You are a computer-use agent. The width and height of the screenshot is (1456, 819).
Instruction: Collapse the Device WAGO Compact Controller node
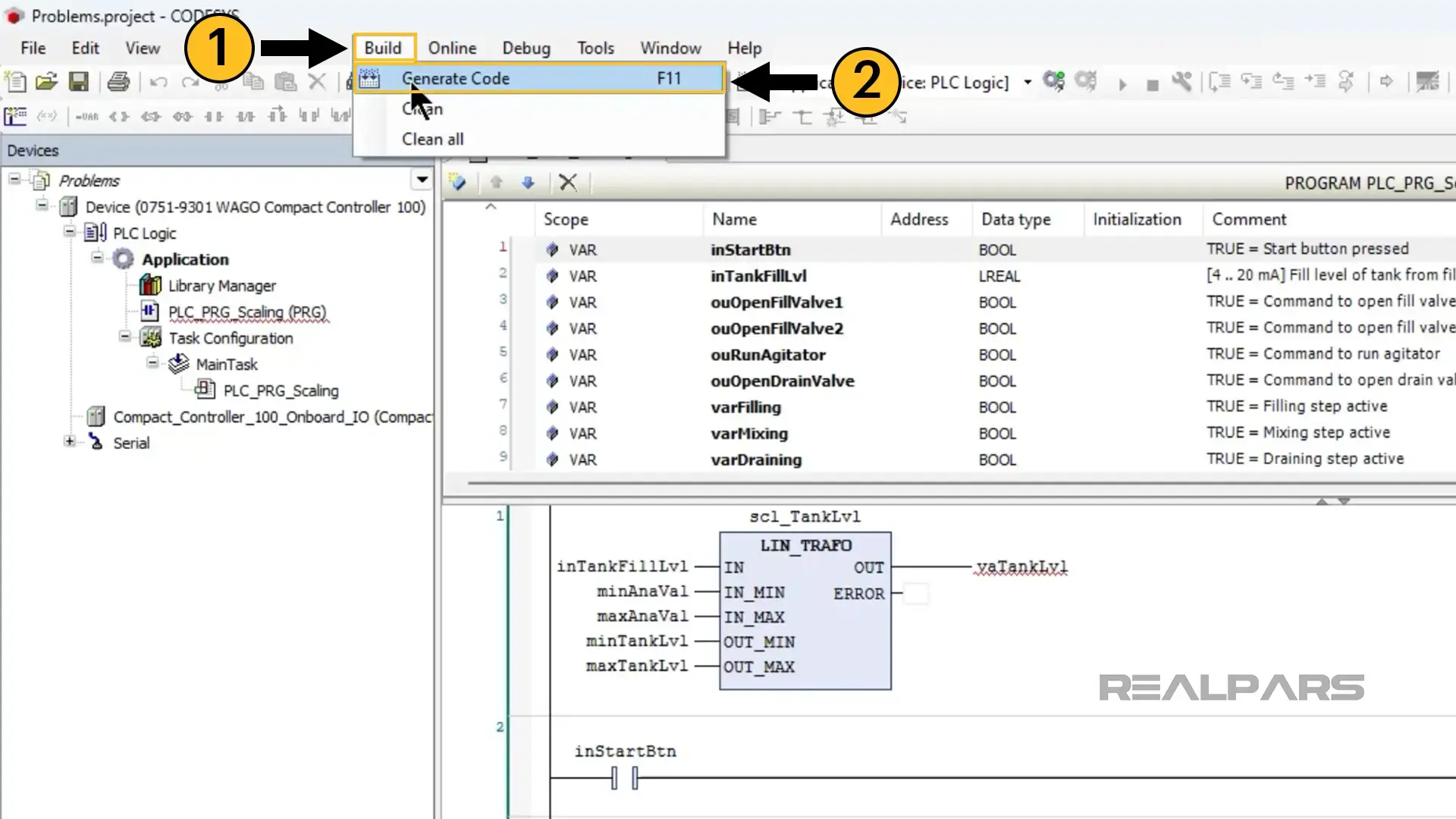click(x=42, y=205)
